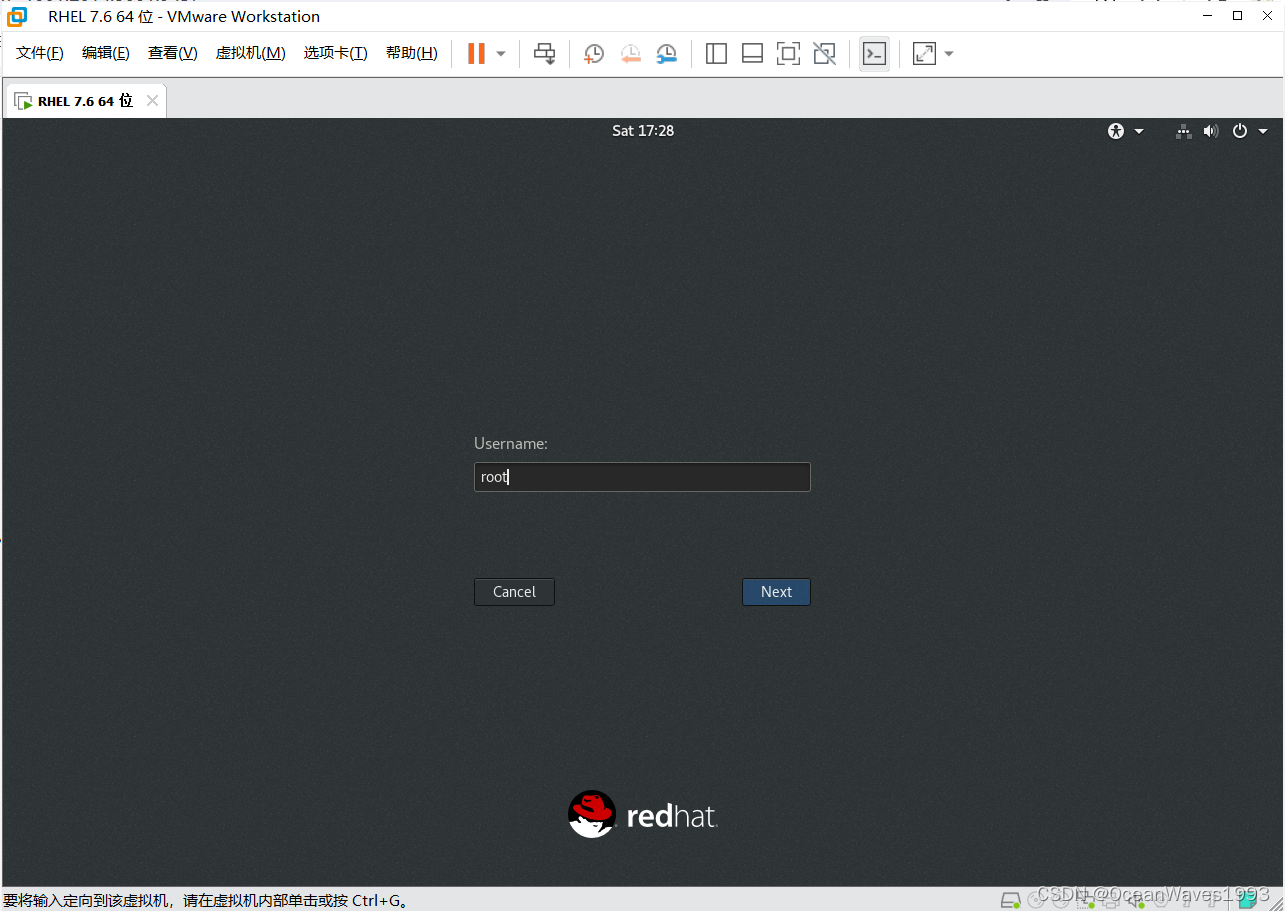This screenshot has height=911, width=1285.
Task: Close the VMware Workstation window
Action: [1266, 15]
